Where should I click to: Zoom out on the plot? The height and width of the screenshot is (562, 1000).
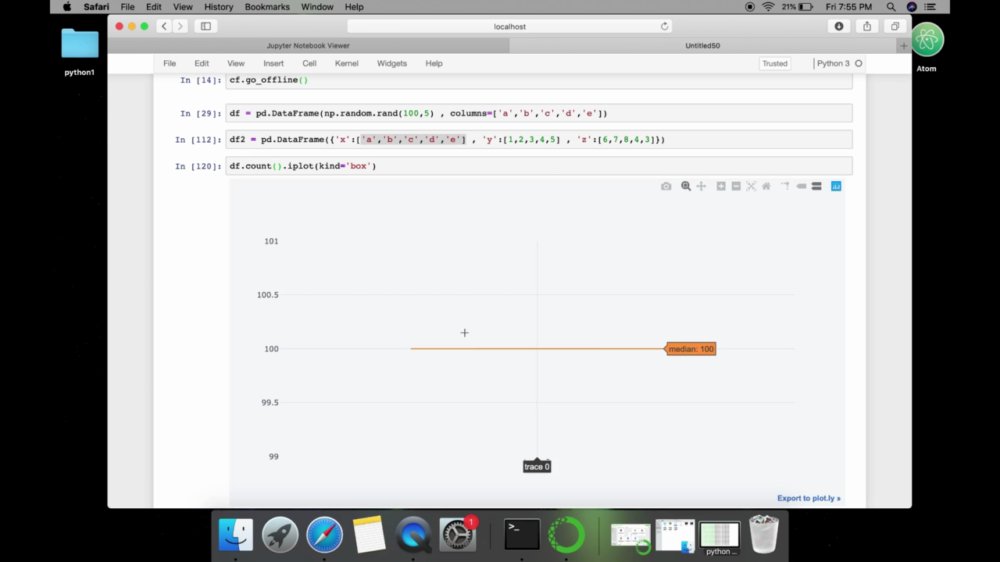(x=736, y=186)
